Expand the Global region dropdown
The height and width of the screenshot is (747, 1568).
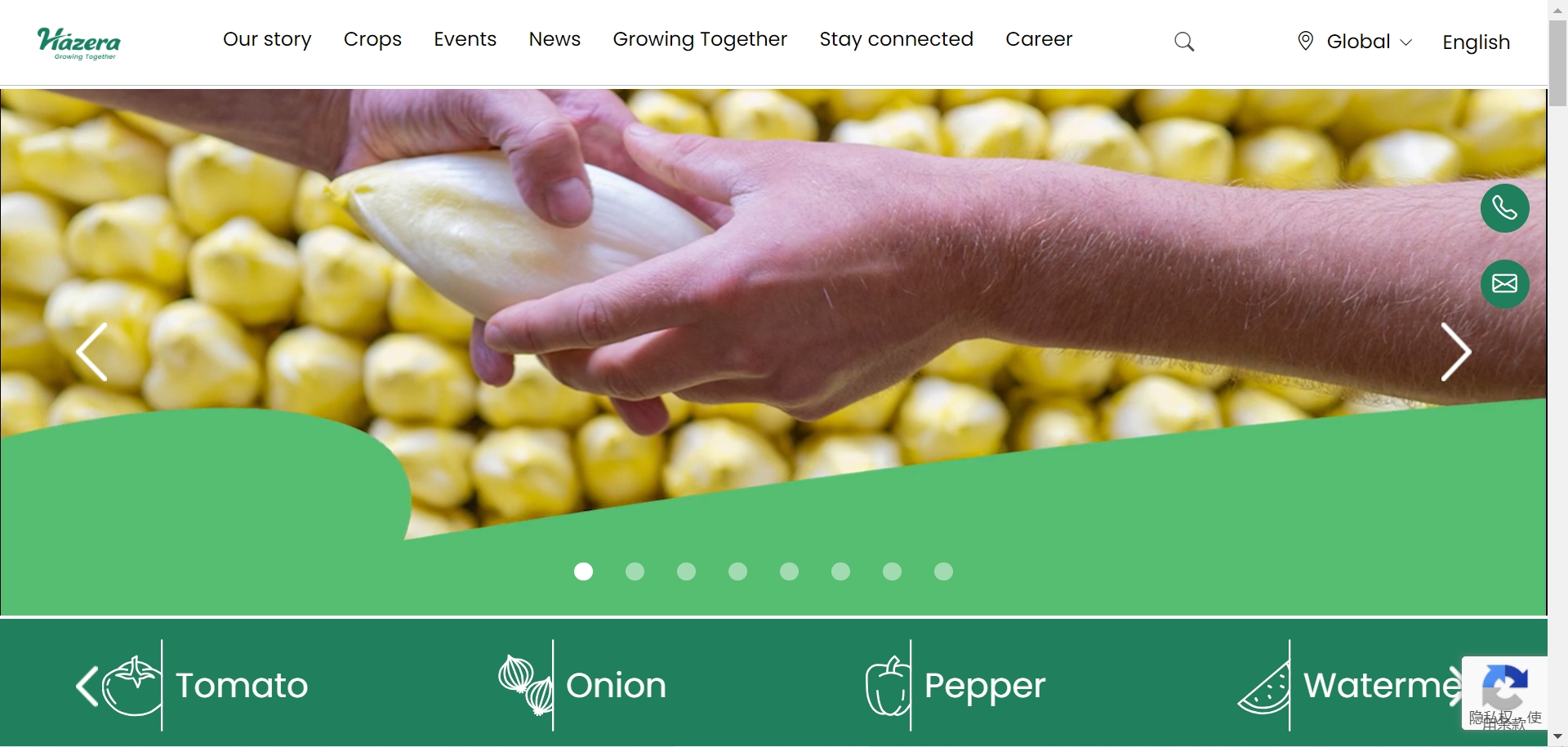[1370, 42]
